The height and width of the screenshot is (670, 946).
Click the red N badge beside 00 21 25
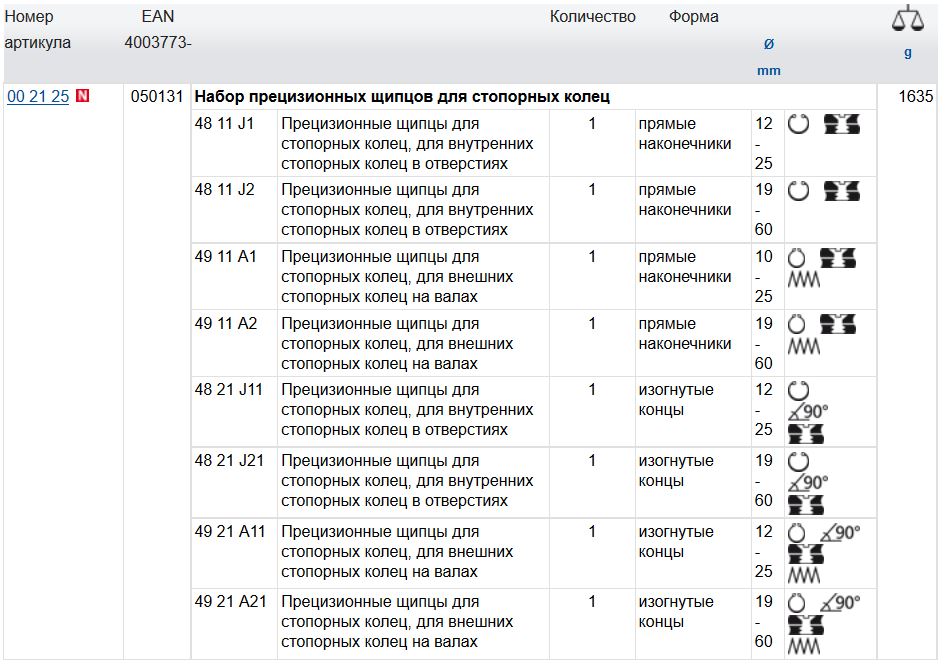point(82,97)
